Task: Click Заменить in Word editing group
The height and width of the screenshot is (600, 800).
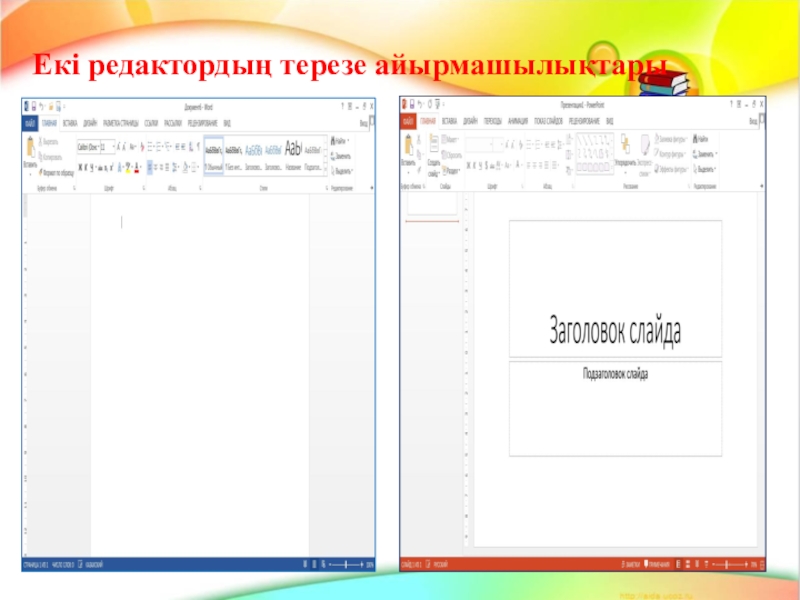Action: [x=341, y=157]
